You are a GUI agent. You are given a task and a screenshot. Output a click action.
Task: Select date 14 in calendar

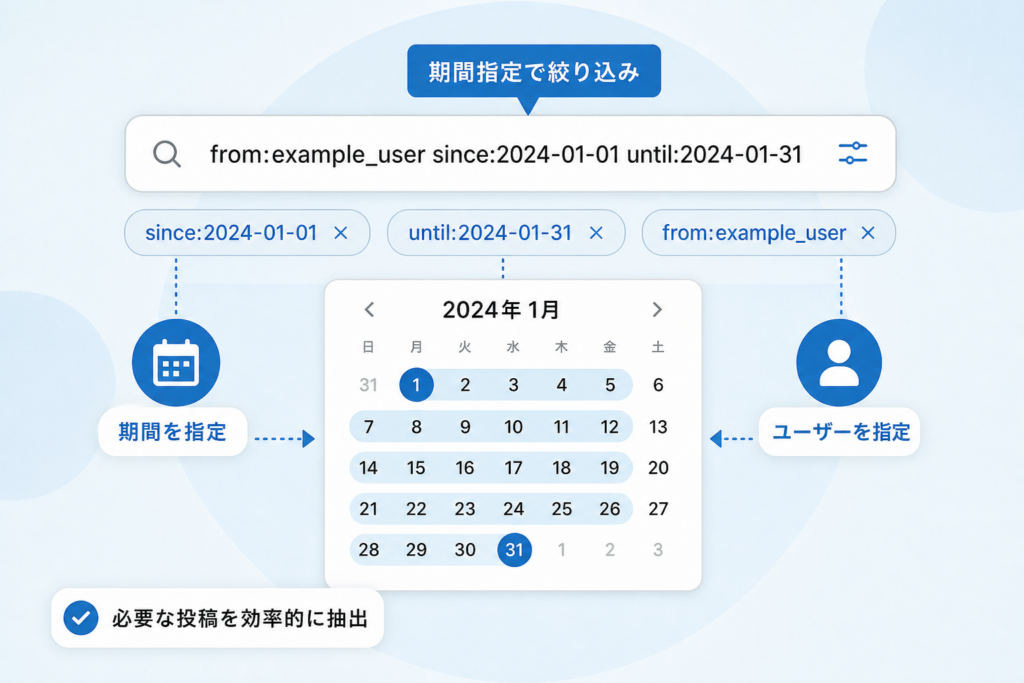coord(368,468)
